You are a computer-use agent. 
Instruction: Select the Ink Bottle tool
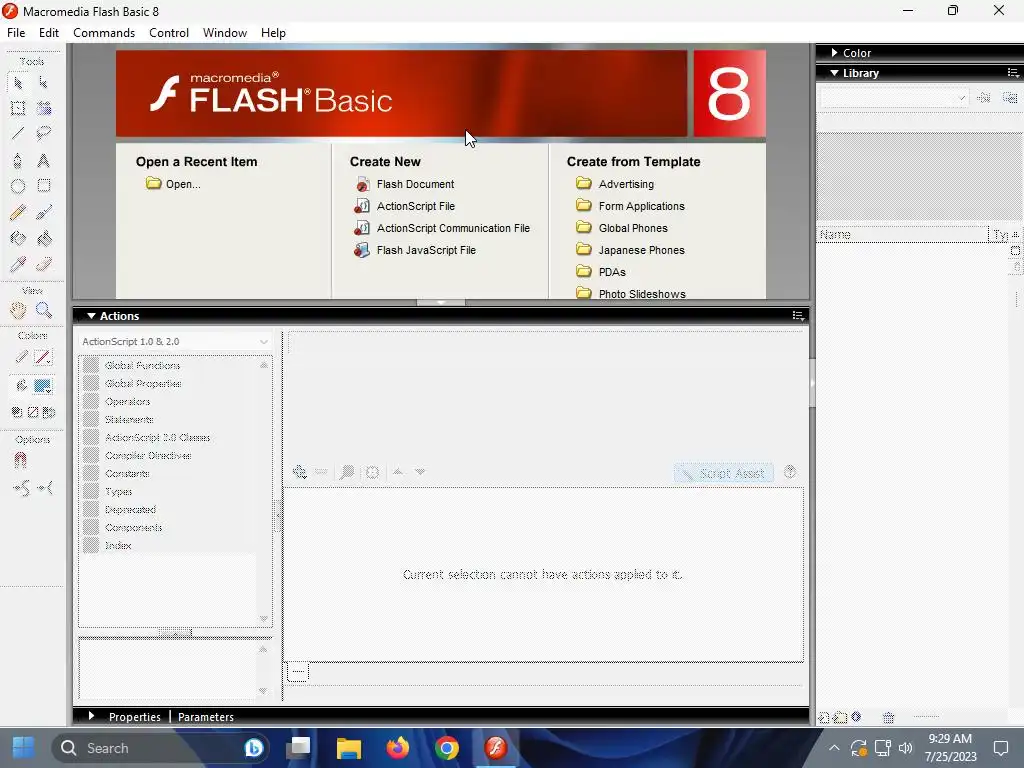point(18,238)
